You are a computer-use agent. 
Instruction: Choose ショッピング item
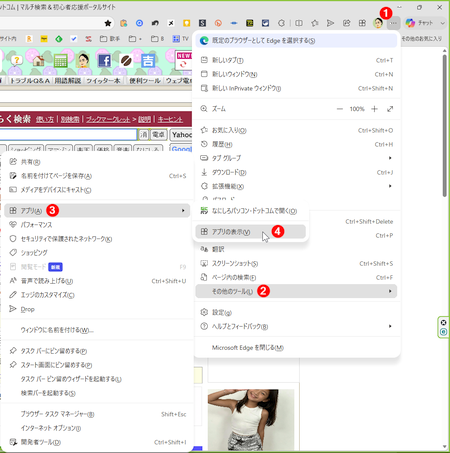[x=97, y=253]
